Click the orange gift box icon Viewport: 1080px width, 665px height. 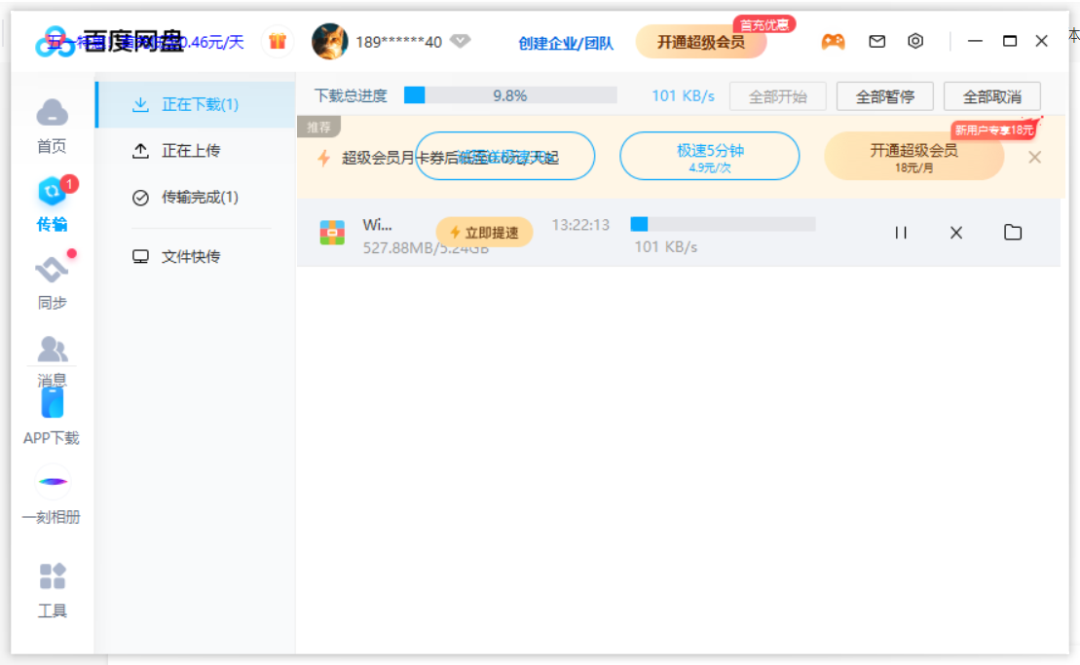point(277,42)
